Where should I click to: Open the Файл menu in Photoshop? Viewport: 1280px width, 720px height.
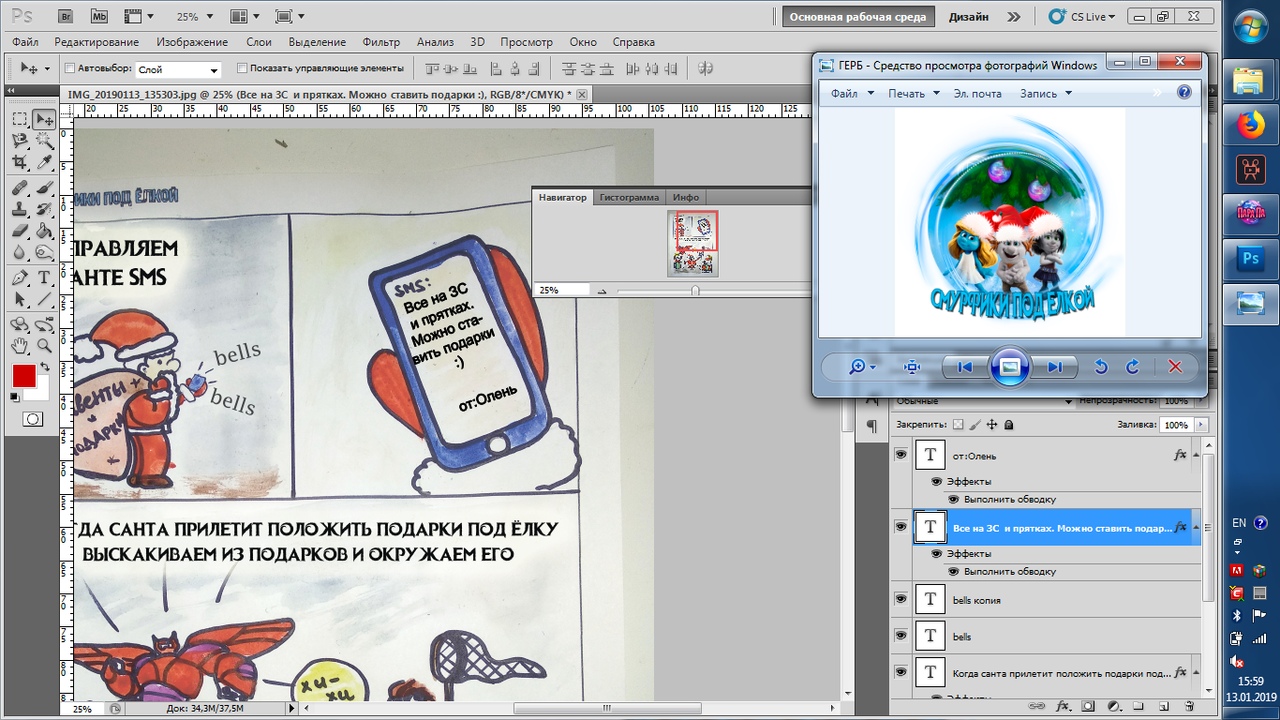point(26,42)
